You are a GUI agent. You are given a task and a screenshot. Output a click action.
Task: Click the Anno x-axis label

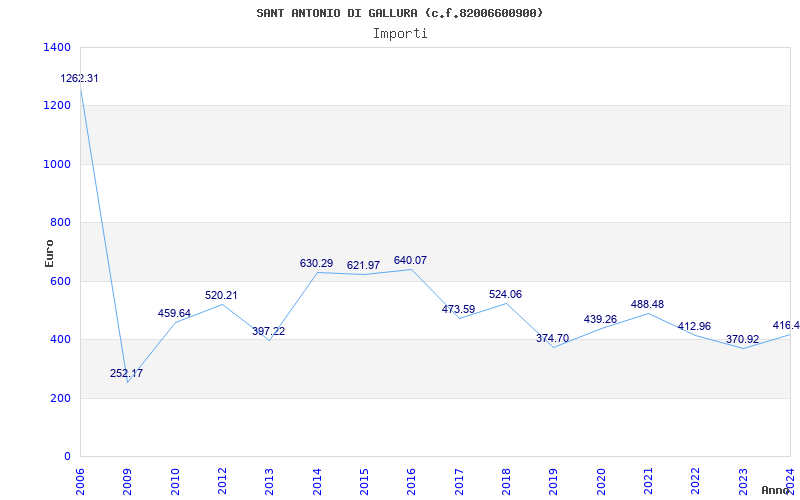[774, 490]
